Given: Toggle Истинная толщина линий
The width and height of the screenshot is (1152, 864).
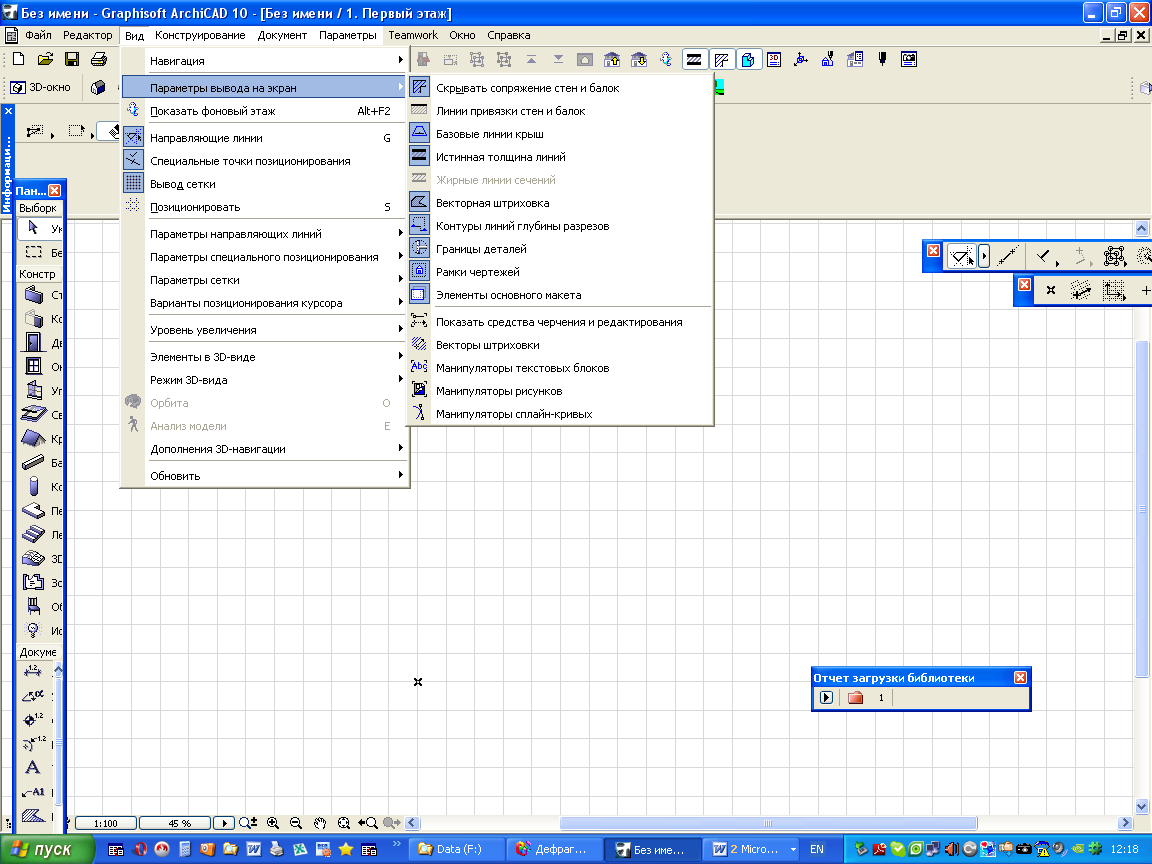Looking at the screenshot, I should coord(561,156).
